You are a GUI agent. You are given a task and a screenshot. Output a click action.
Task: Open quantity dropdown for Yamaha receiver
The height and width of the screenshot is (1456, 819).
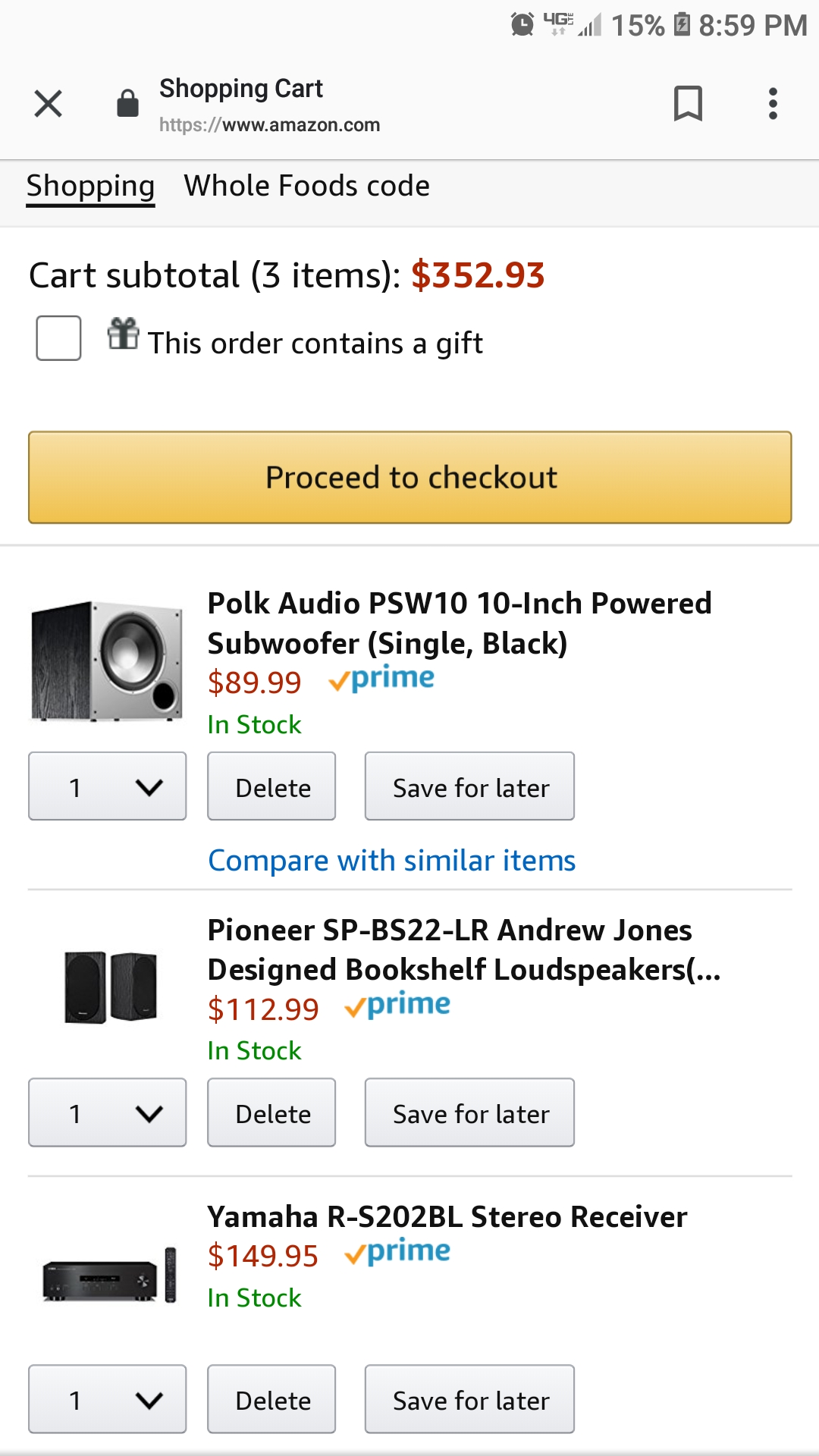[107, 1399]
